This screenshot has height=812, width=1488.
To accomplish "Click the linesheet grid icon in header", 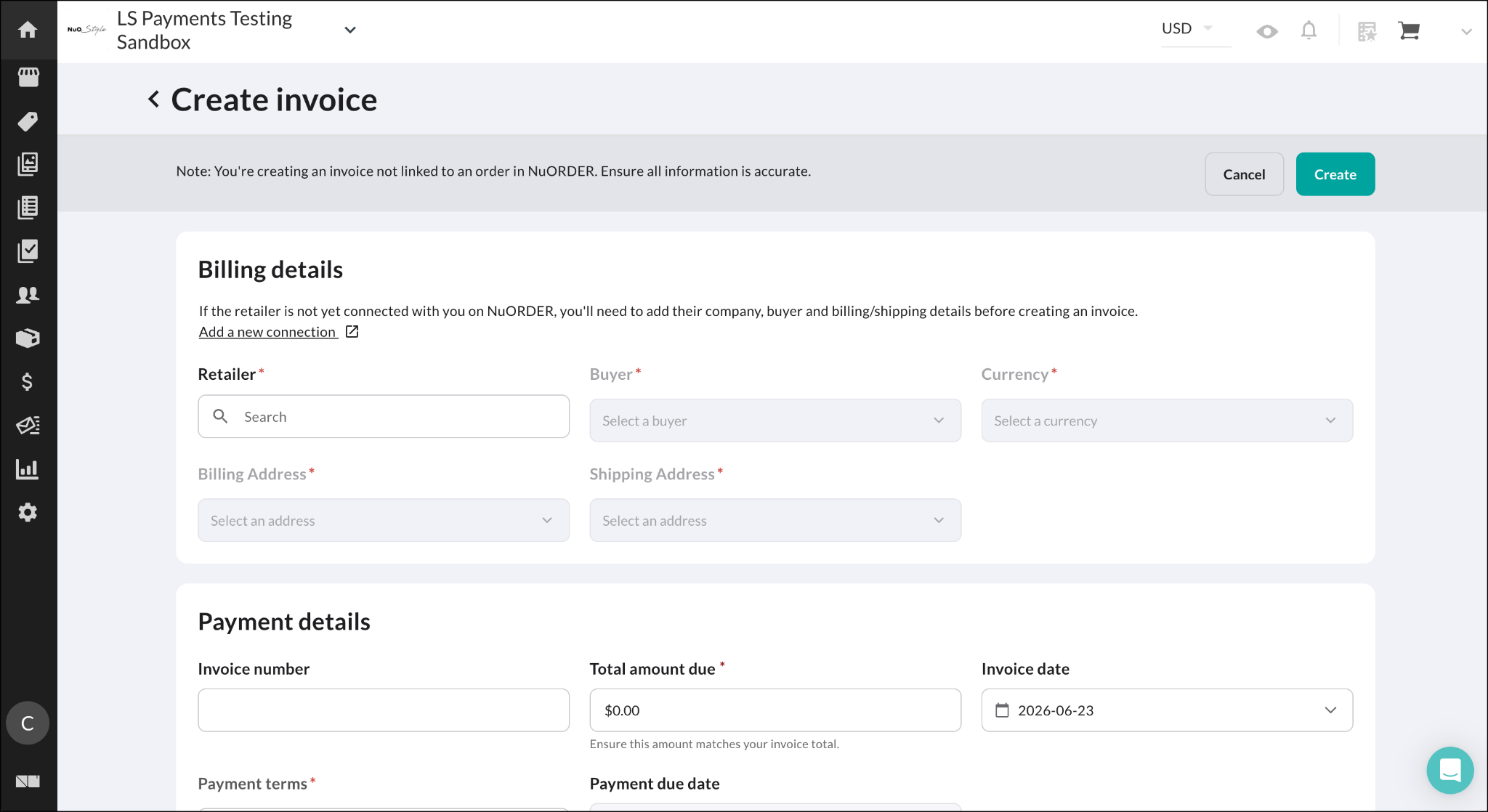I will [x=1367, y=31].
